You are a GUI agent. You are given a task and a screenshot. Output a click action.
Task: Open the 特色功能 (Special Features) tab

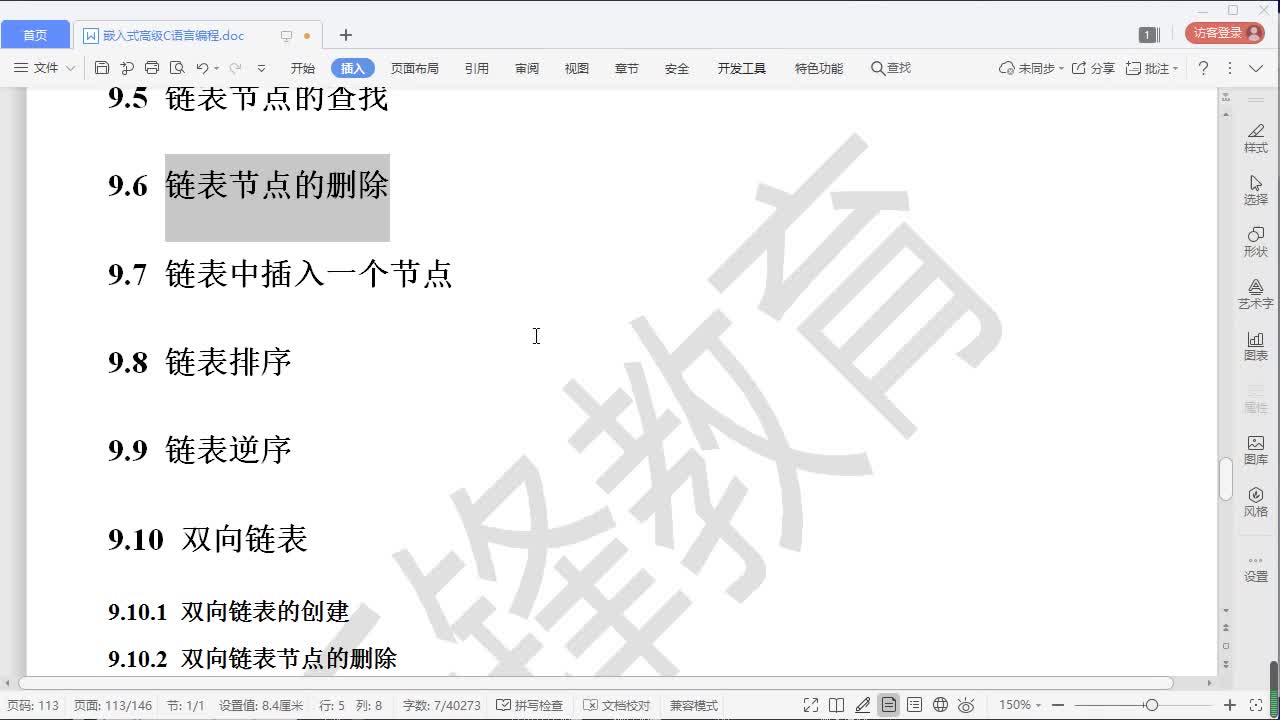[x=819, y=68]
